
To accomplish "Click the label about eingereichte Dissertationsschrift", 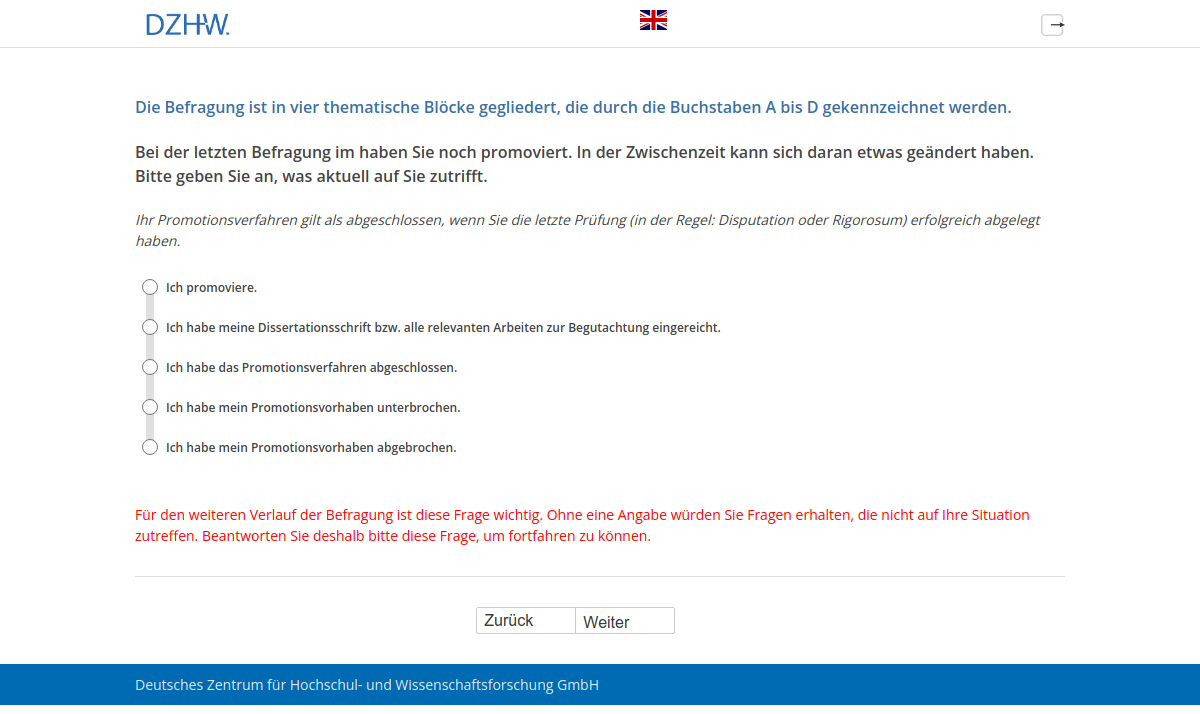I will [x=444, y=327].
